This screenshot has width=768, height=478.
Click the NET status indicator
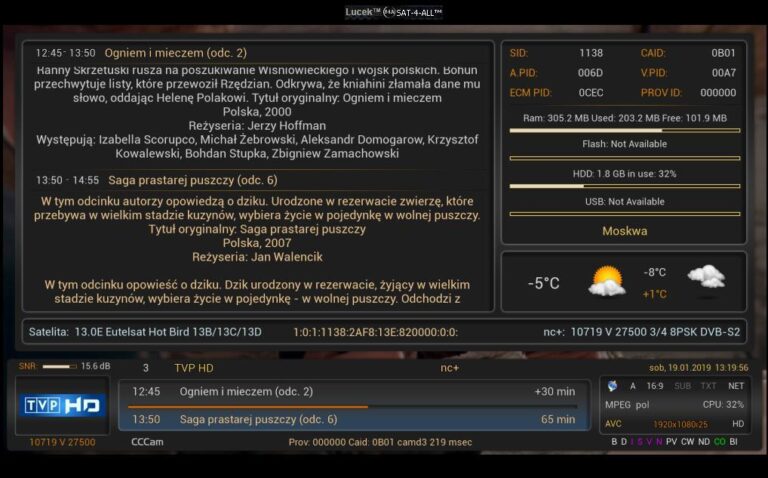click(x=736, y=386)
